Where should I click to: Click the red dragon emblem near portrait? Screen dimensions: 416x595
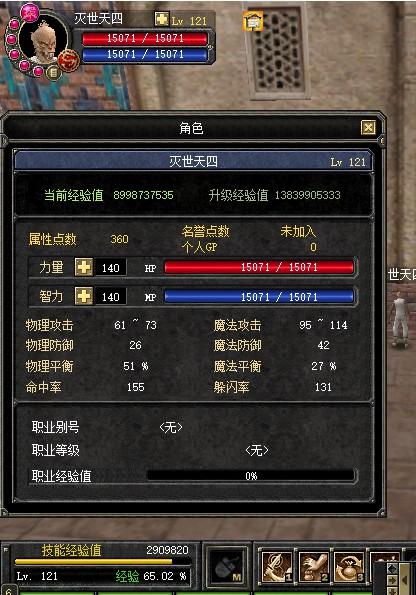click(x=68, y=61)
